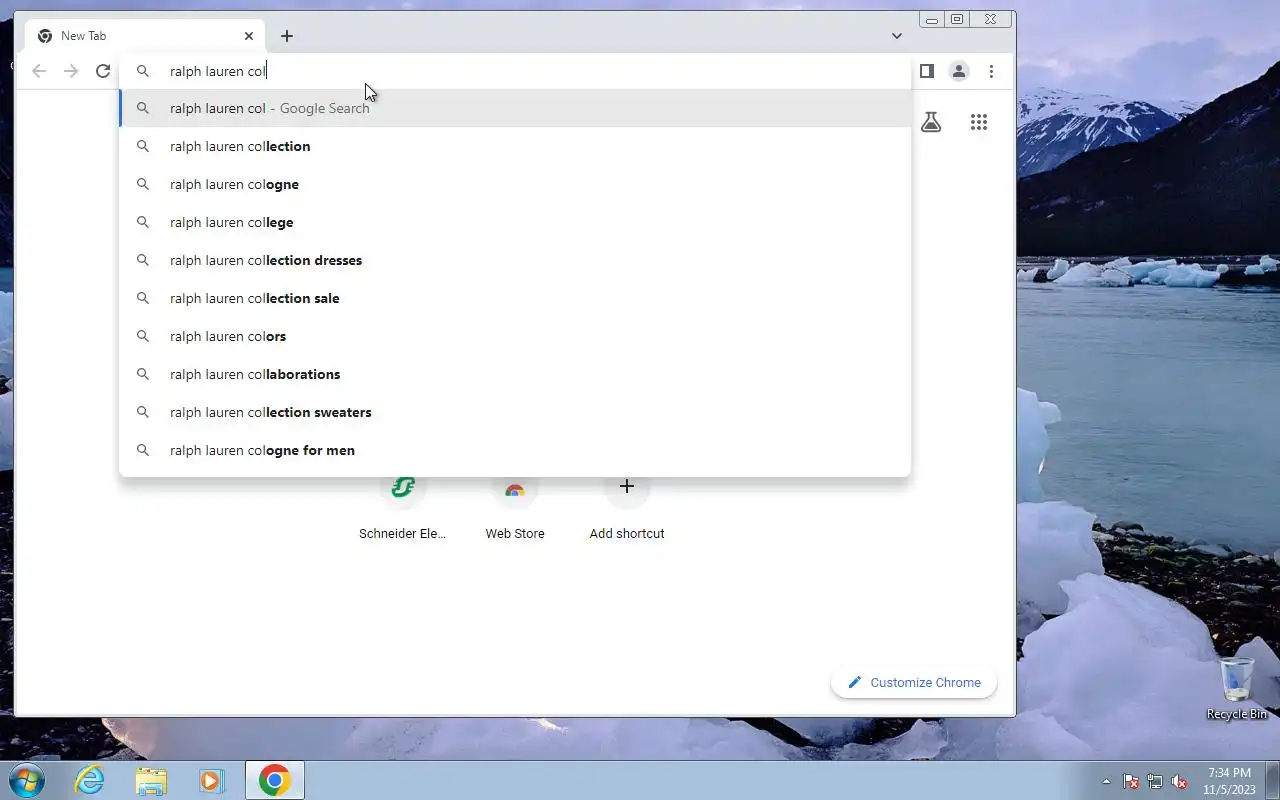This screenshot has height=800, width=1280.
Task: Choose 'ralph lauren col - Google Search' suggestion
Action: 515,108
